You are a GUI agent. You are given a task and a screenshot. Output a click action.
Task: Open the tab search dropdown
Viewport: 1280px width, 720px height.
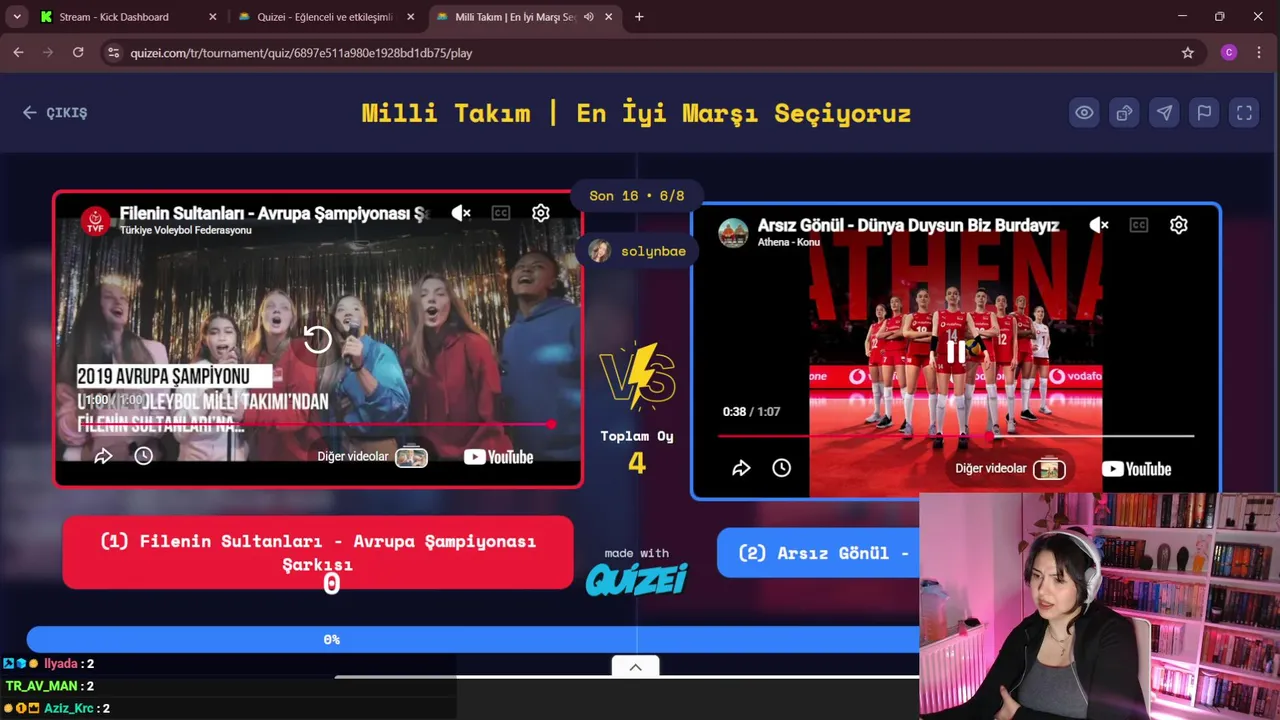point(17,17)
